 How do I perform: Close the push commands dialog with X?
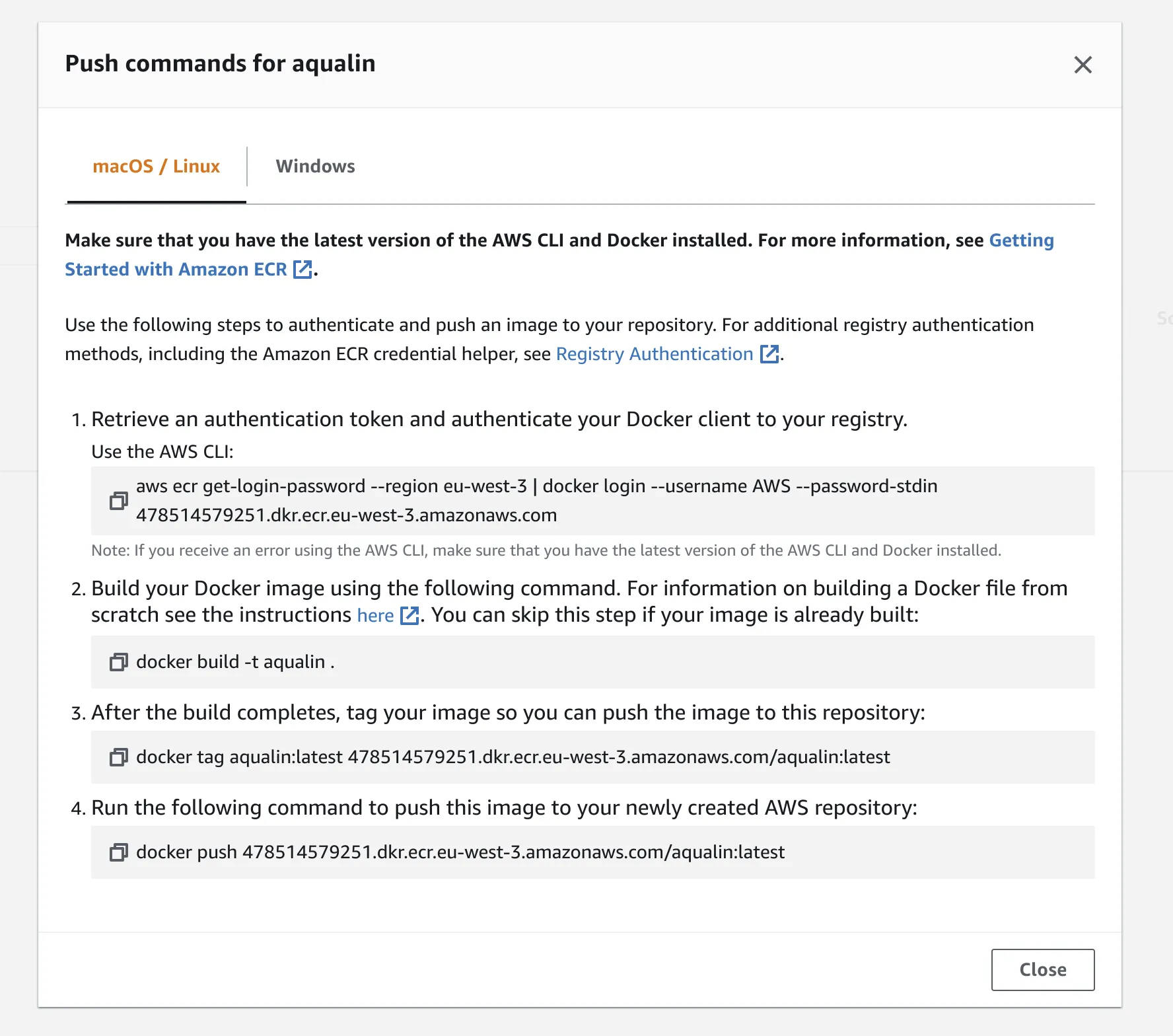1083,65
